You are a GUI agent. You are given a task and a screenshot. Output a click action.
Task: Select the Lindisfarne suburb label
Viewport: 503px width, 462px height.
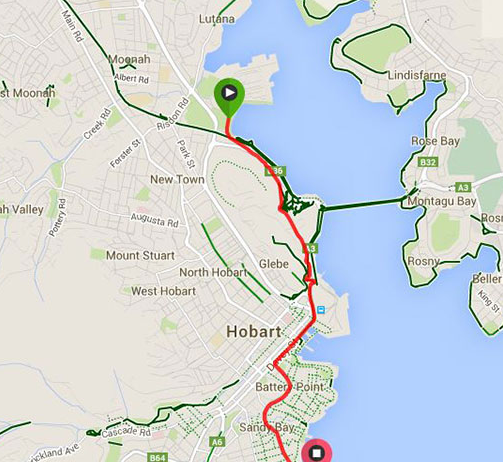point(417,75)
